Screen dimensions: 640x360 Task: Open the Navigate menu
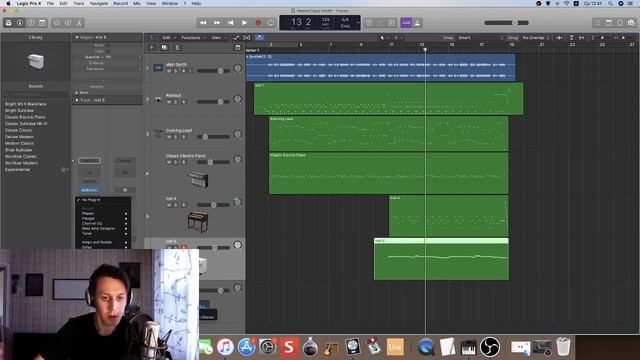coord(99,3)
